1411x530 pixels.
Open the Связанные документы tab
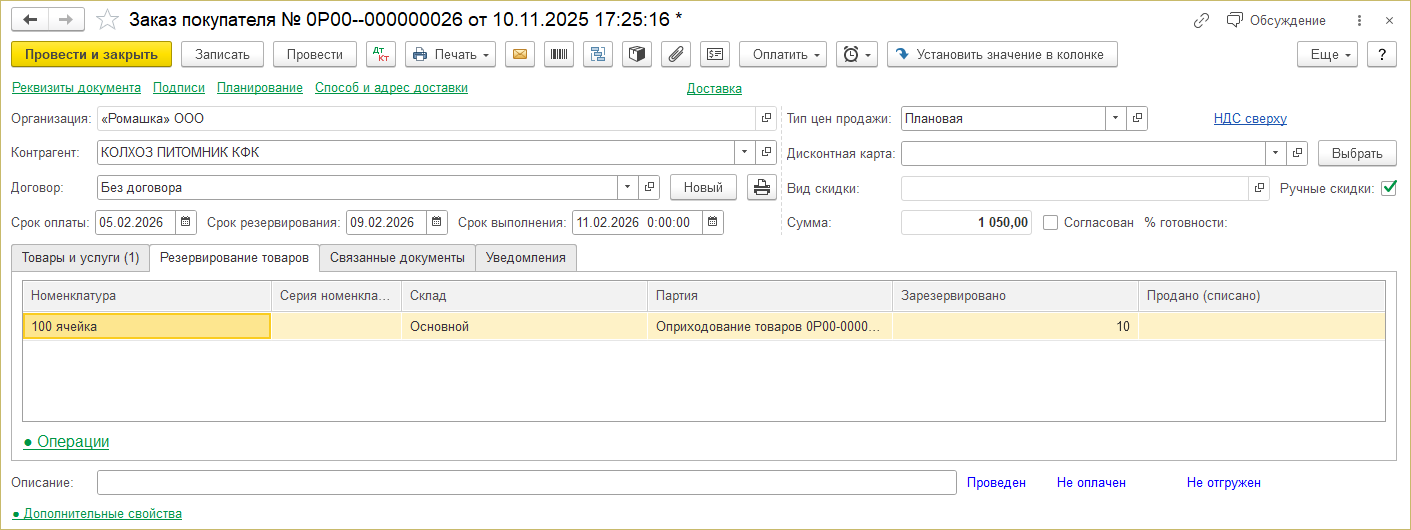tap(397, 257)
